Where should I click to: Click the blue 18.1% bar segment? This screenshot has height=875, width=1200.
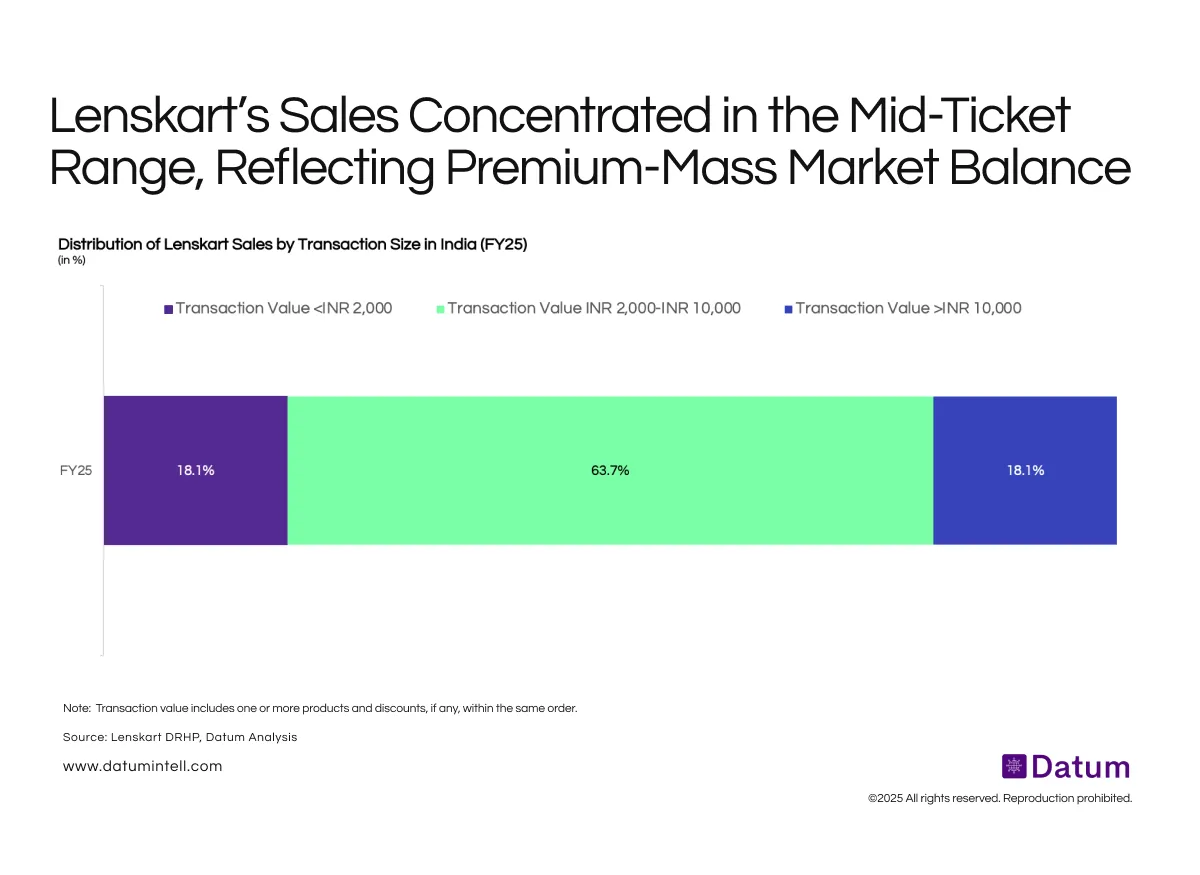point(1025,470)
